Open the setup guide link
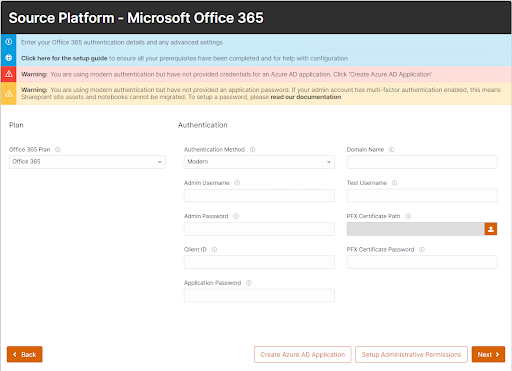This screenshot has height=371, width=512. coord(64,58)
